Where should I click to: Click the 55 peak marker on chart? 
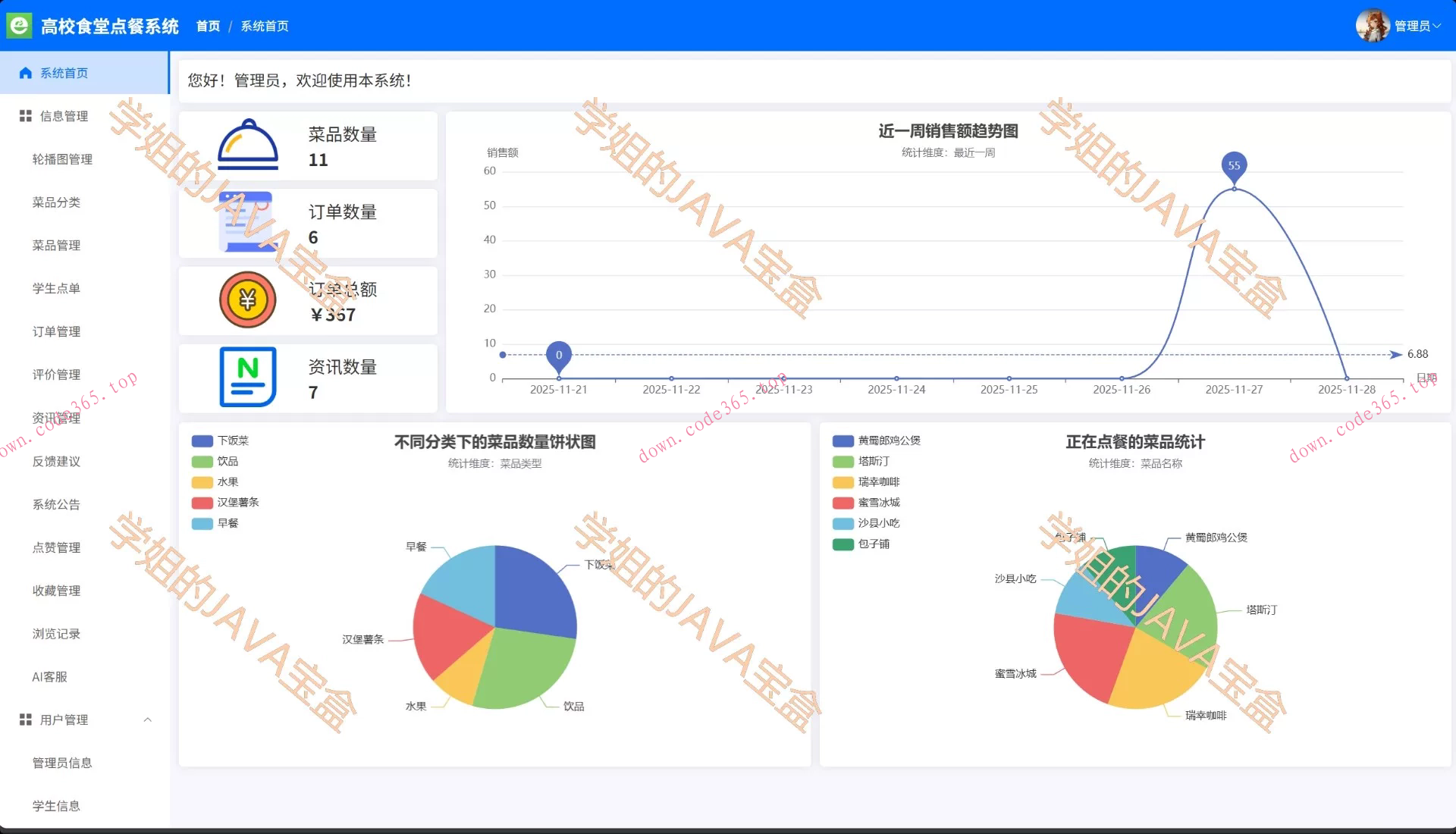coord(1234,166)
